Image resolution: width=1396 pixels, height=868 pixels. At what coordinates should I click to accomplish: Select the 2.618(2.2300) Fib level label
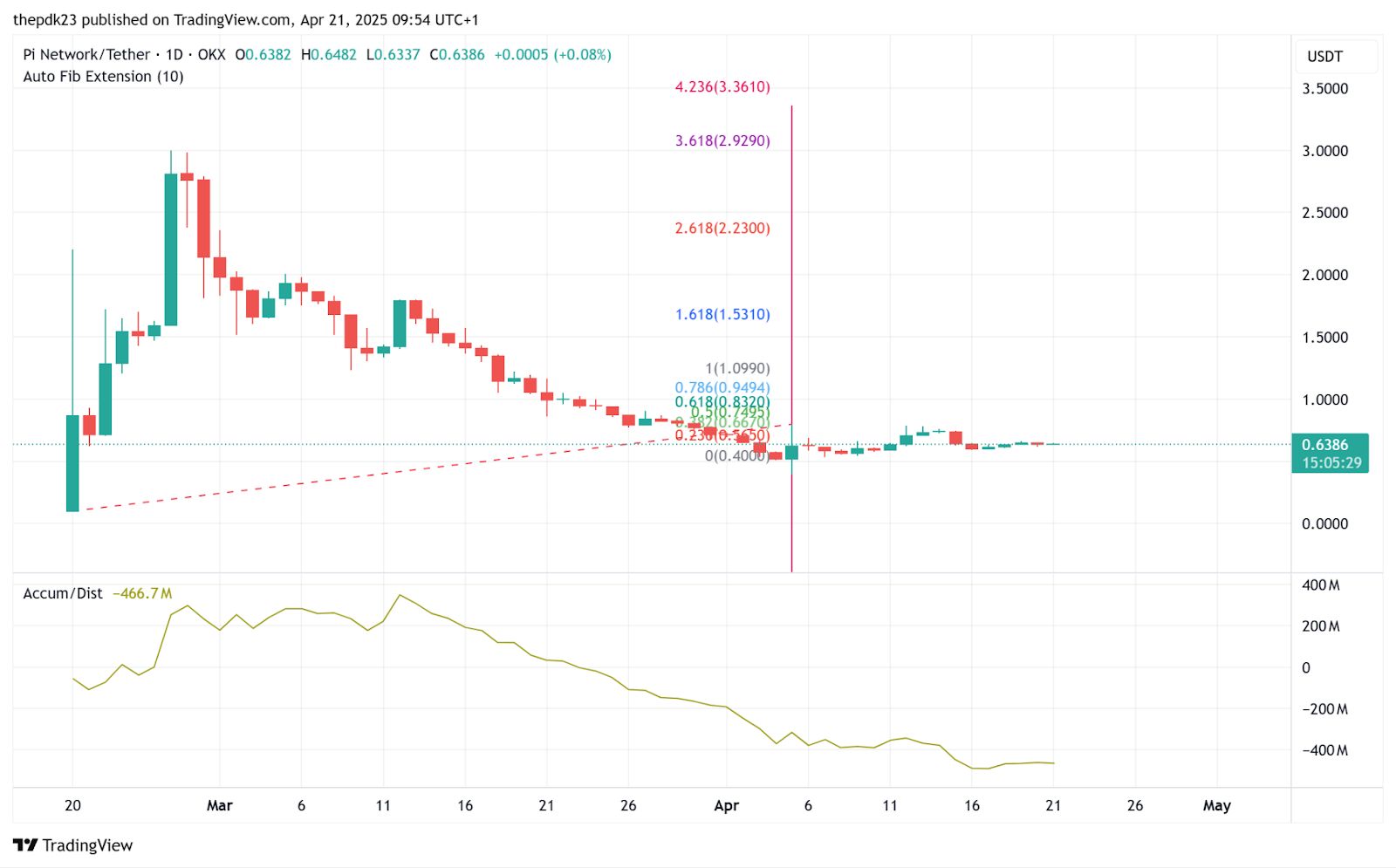722,229
